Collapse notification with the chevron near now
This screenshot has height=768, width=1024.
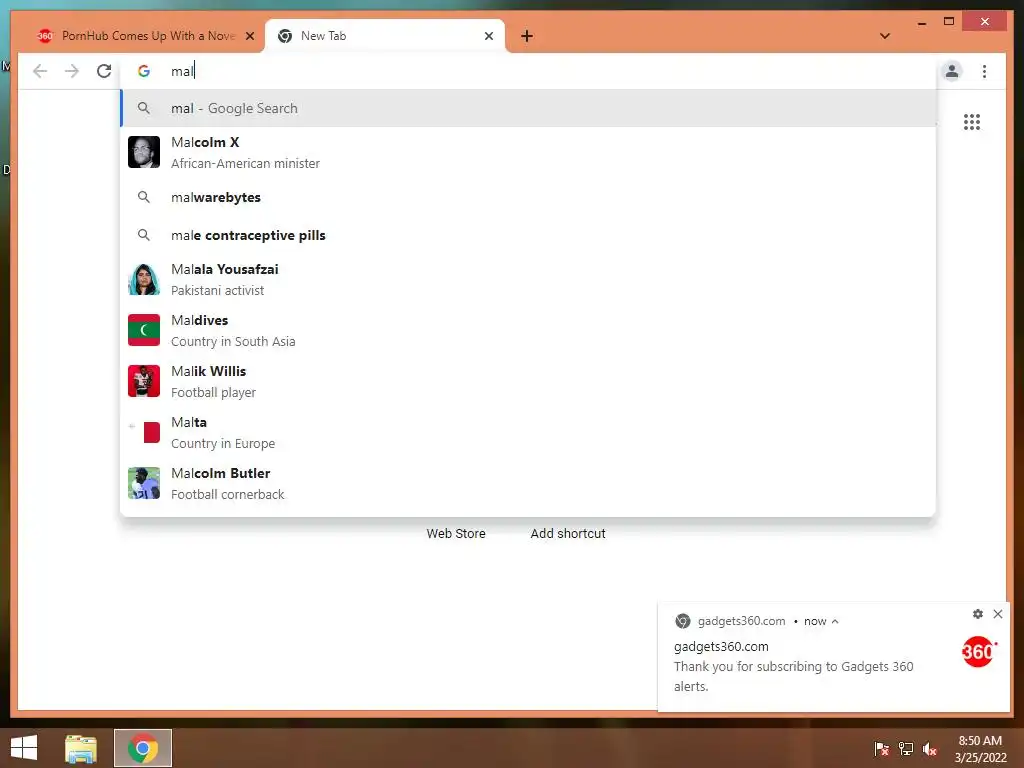pyautogui.click(x=835, y=622)
